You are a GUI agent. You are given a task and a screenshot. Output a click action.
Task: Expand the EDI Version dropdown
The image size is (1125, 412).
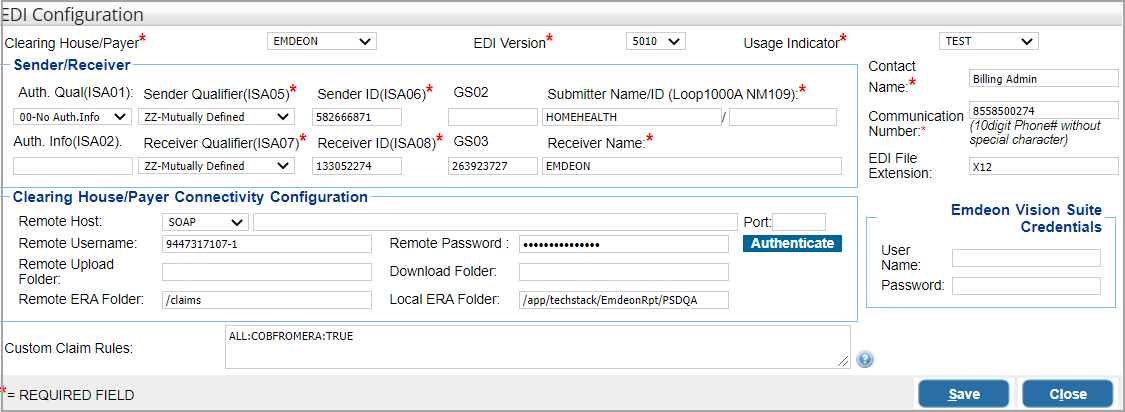[x=655, y=41]
